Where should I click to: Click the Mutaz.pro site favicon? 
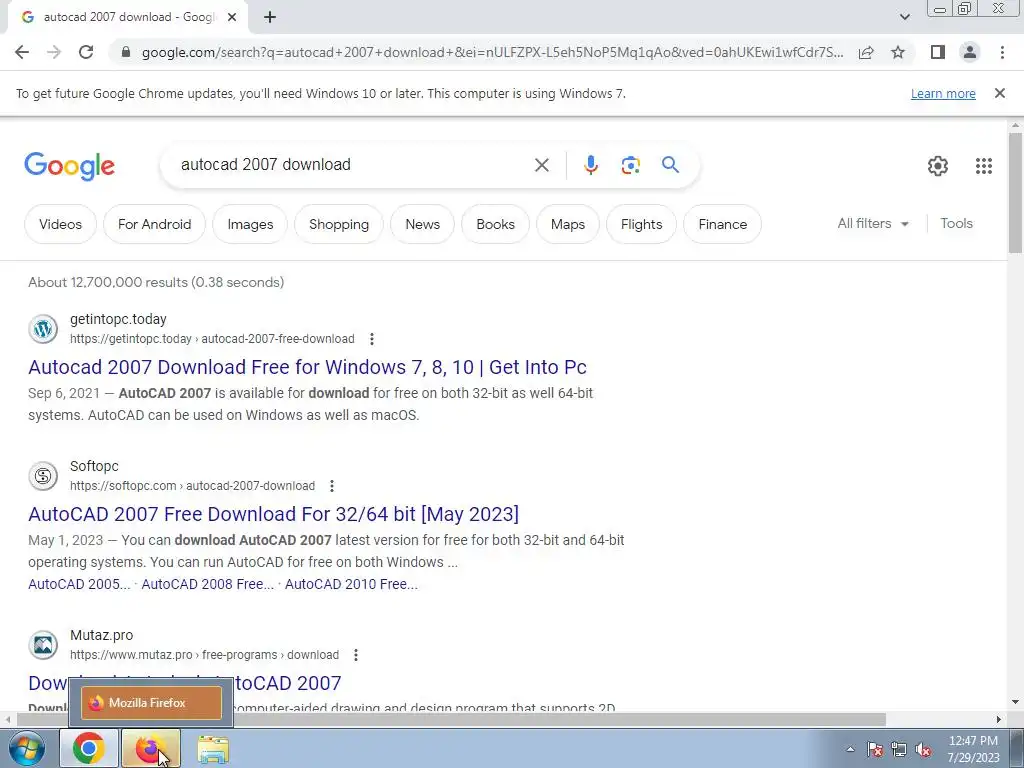43,645
